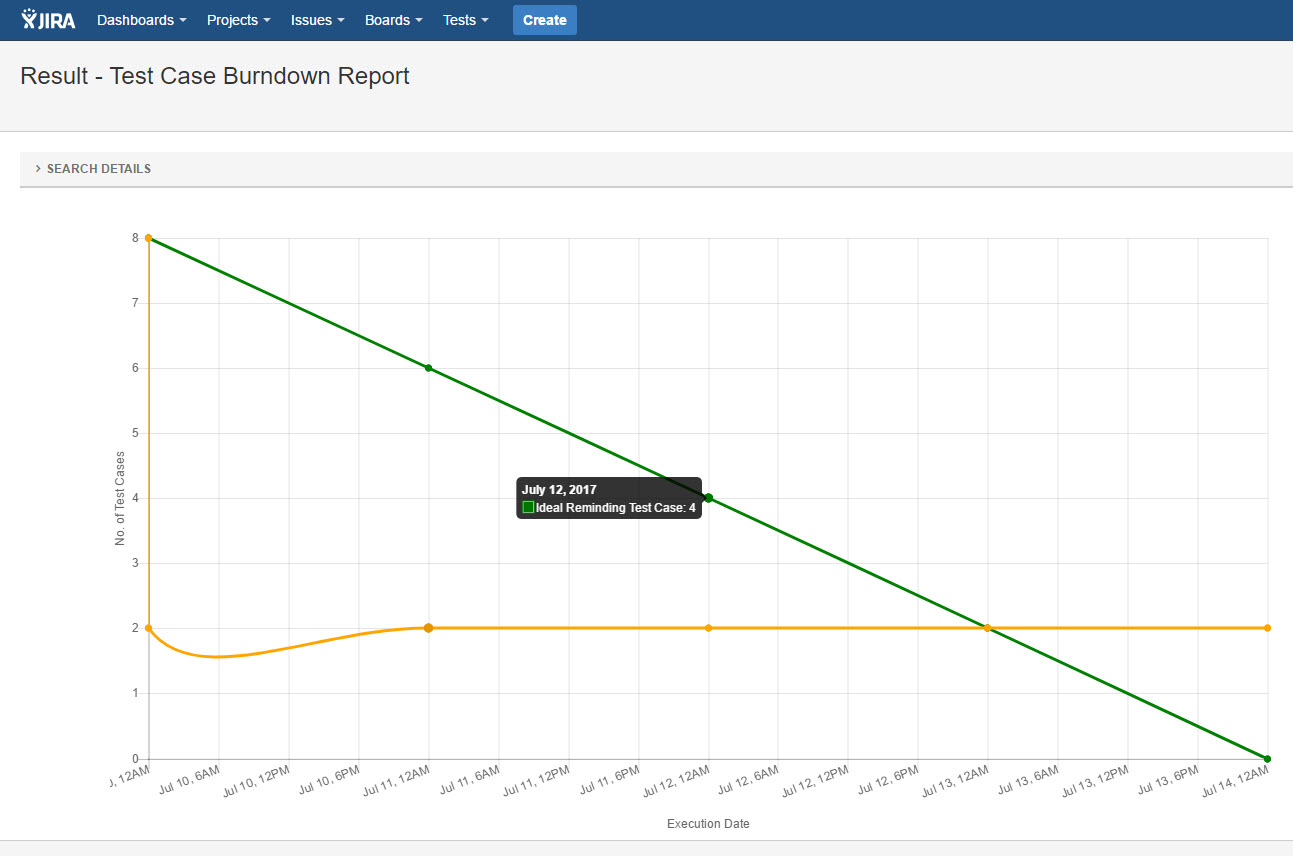The height and width of the screenshot is (856, 1293).
Task: Expand the Search Details section
Action: 99,169
